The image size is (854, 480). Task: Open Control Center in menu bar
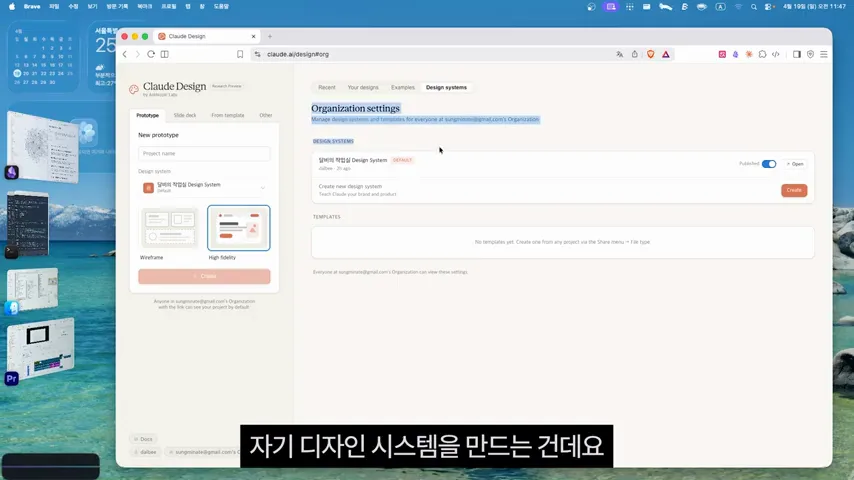770,7
